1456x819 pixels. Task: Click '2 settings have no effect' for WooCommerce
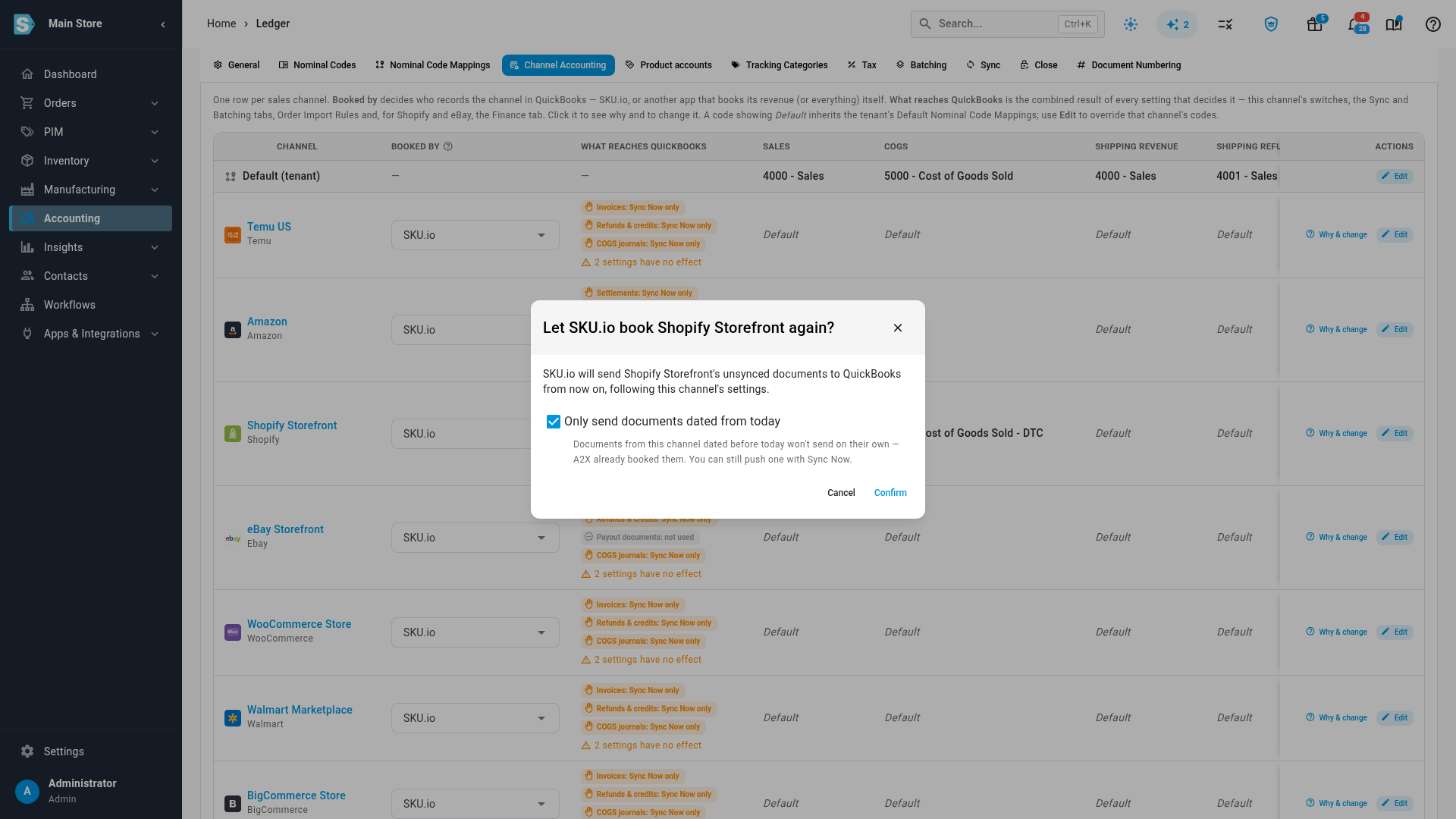tap(642, 660)
